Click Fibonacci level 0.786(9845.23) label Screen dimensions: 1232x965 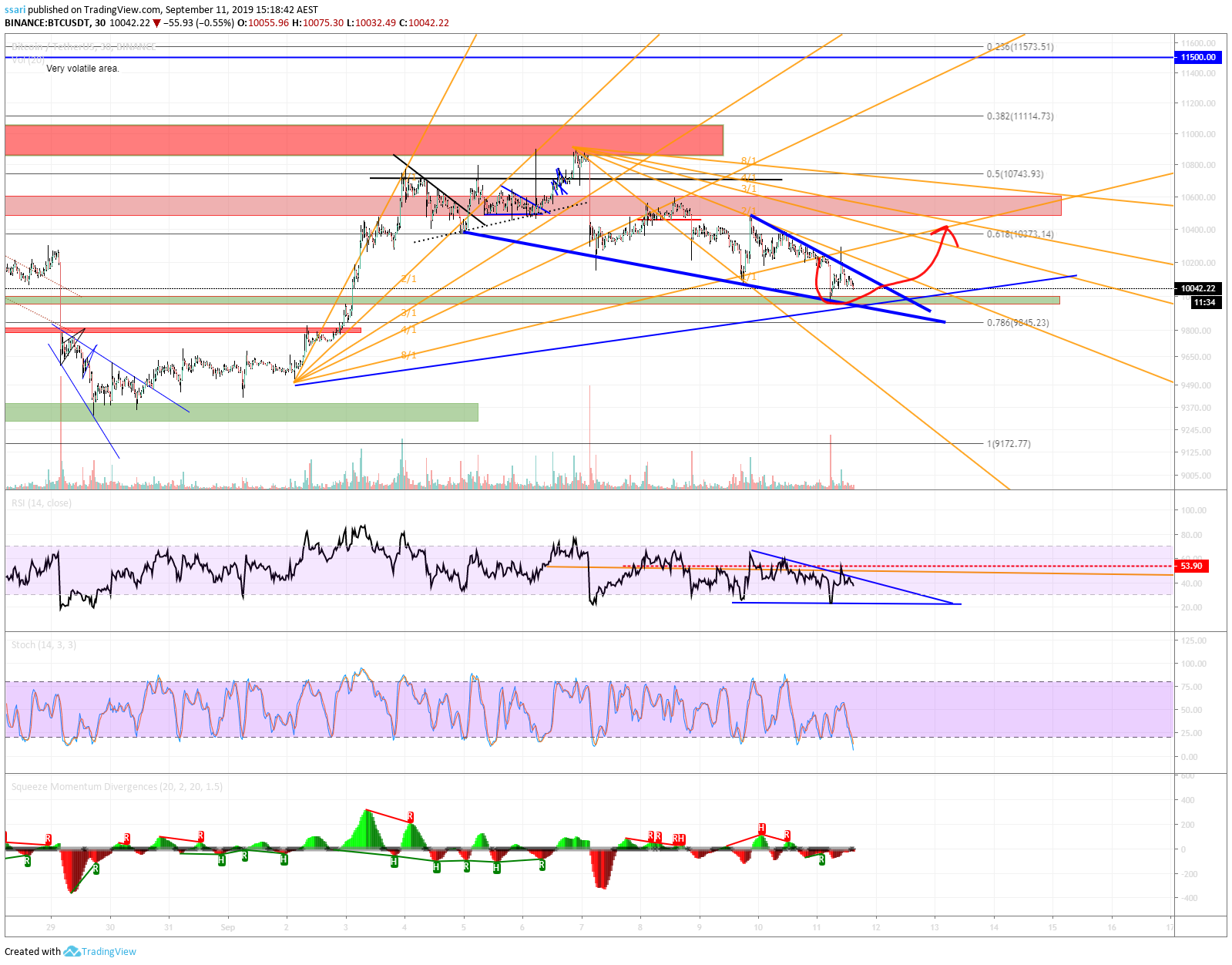[x=1018, y=323]
